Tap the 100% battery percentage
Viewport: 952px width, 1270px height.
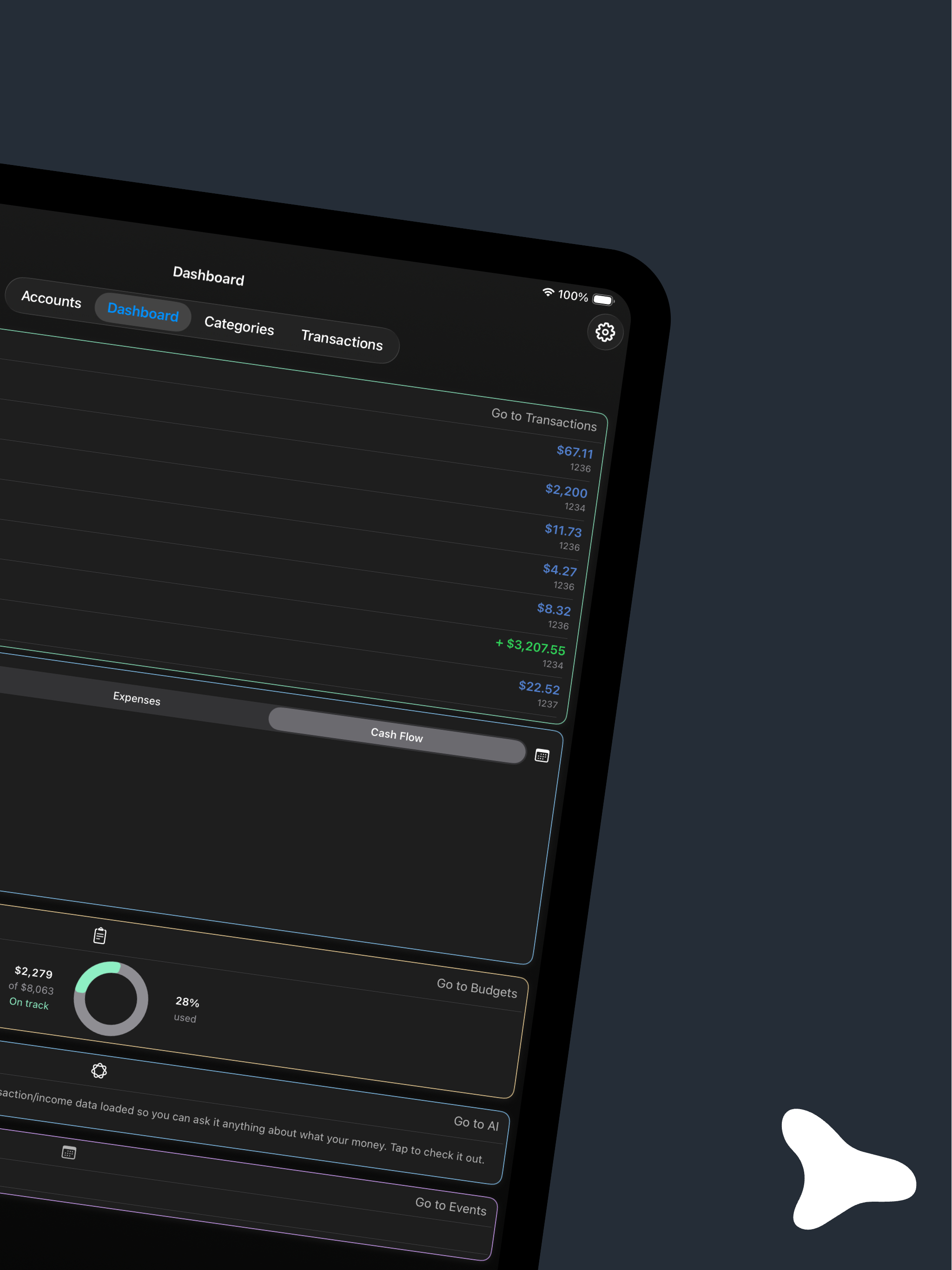[573, 296]
